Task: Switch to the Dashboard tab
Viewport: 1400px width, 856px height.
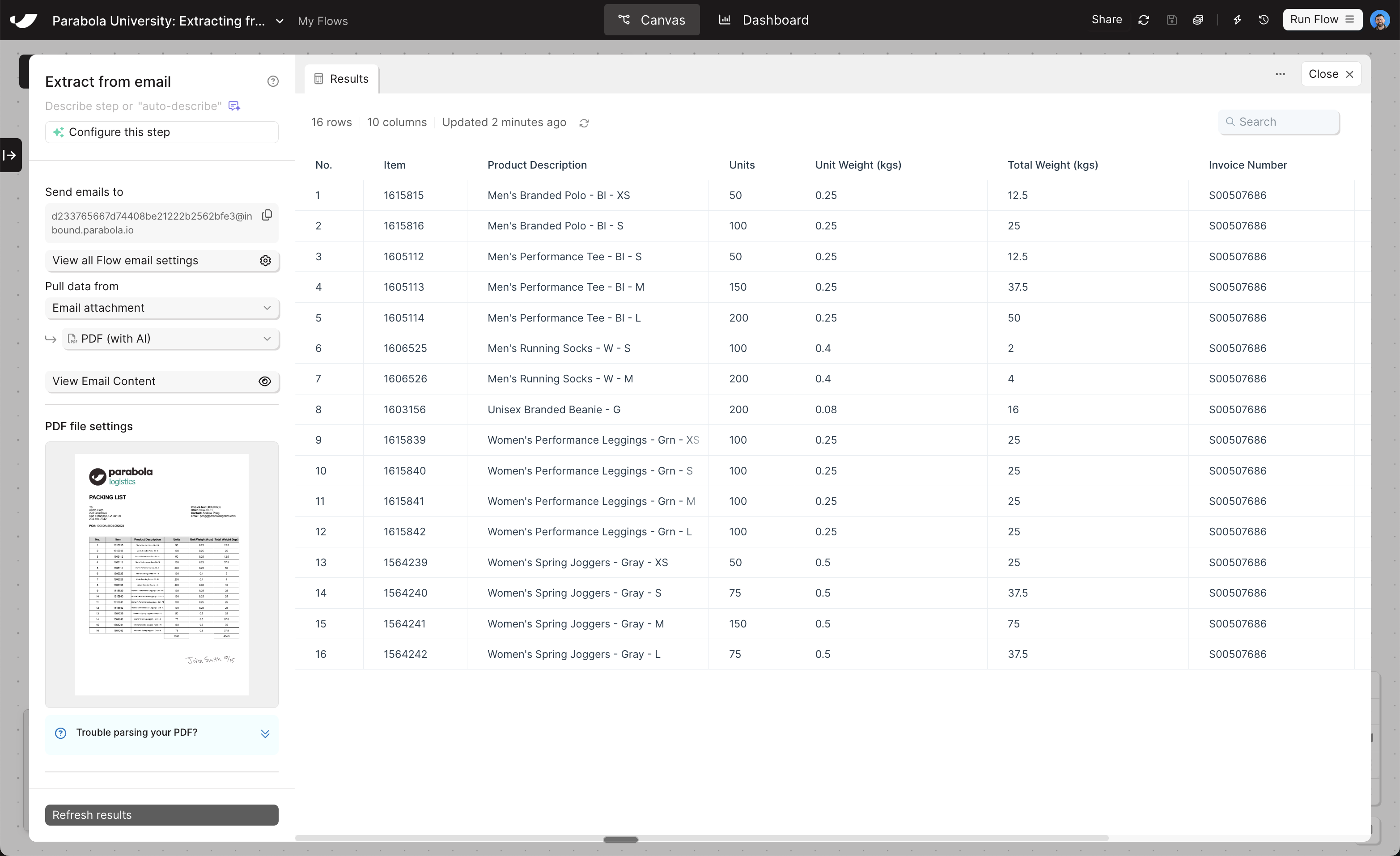Action: click(764, 20)
